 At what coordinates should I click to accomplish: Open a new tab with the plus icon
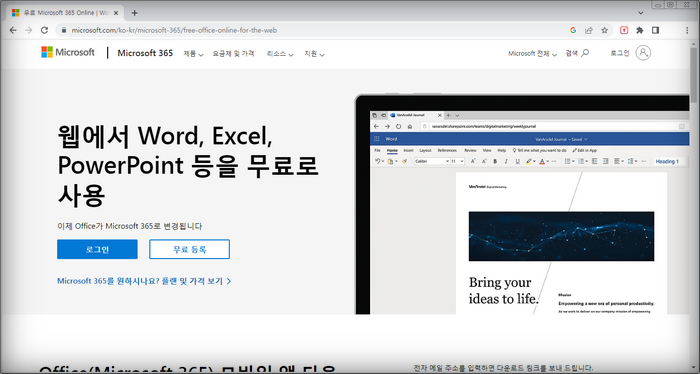pyautogui.click(x=134, y=13)
